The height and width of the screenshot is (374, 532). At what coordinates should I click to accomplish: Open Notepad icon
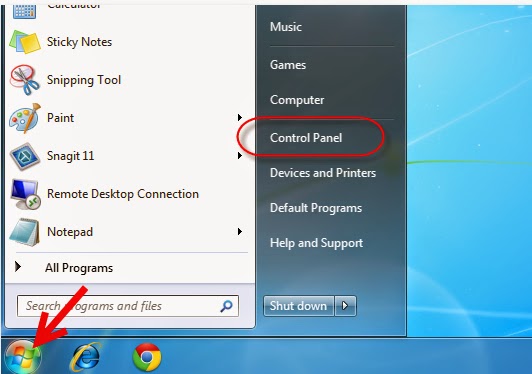tap(24, 232)
